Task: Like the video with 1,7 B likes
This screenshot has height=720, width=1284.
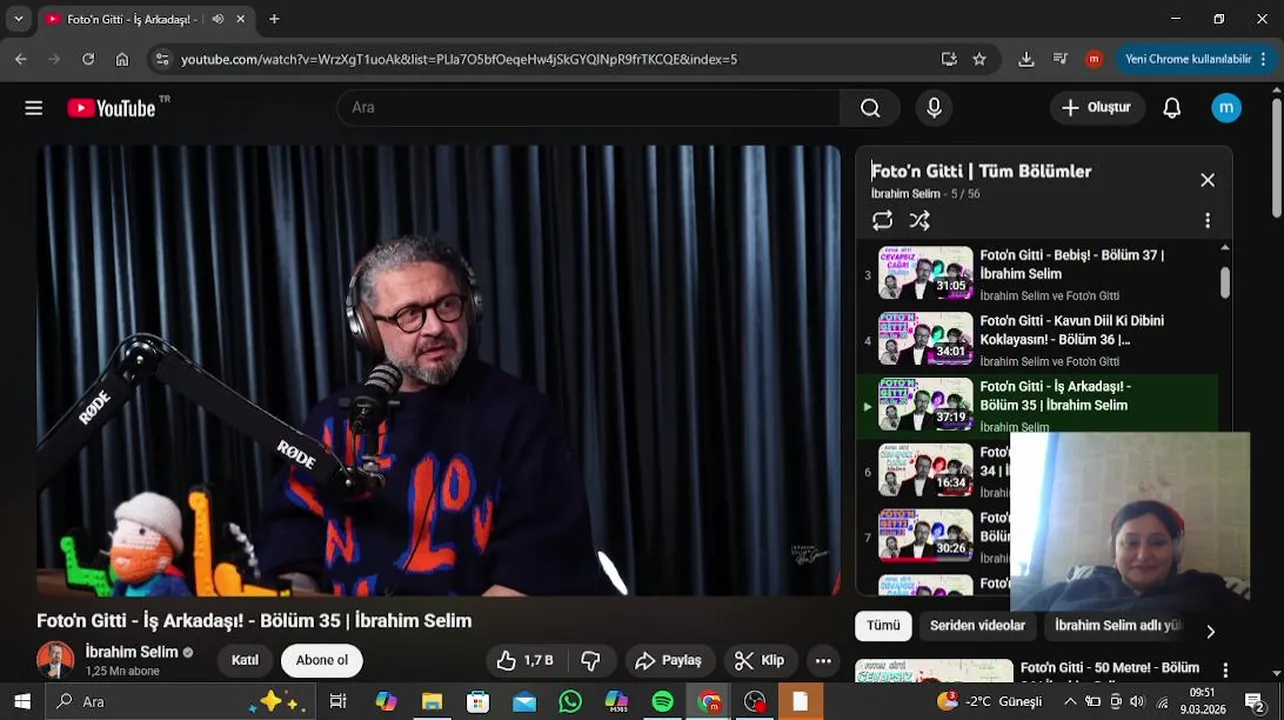Action: [x=526, y=660]
